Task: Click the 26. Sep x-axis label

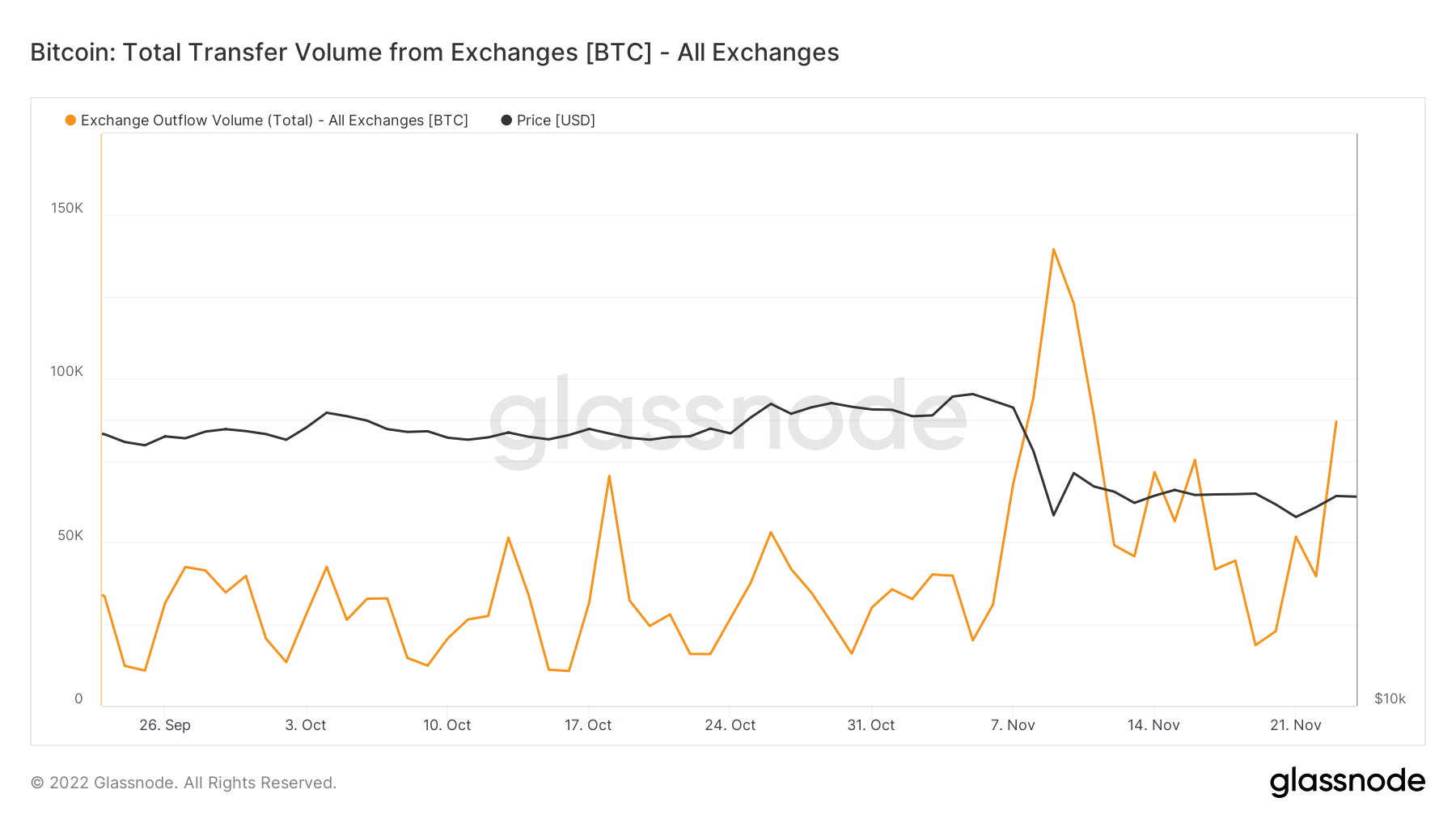Action: click(x=165, y=725)
